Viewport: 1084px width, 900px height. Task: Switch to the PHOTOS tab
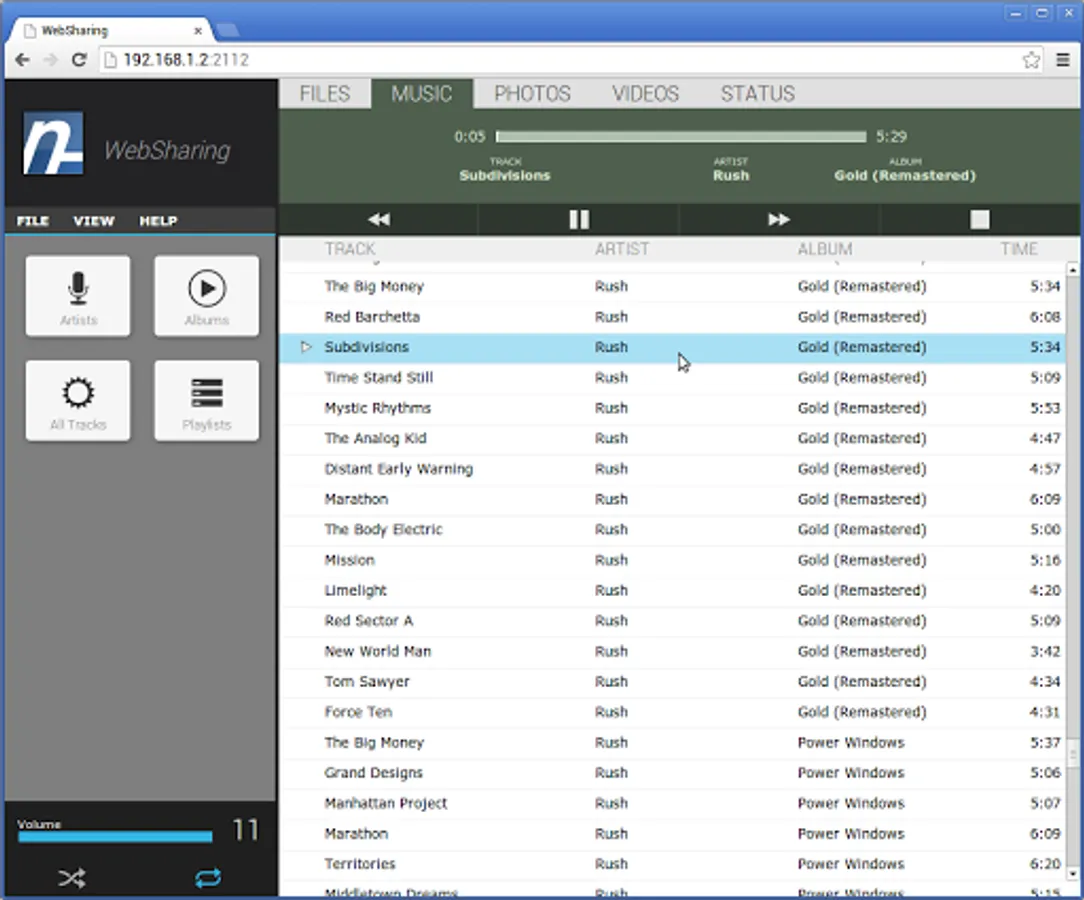[x=532, y=94]
